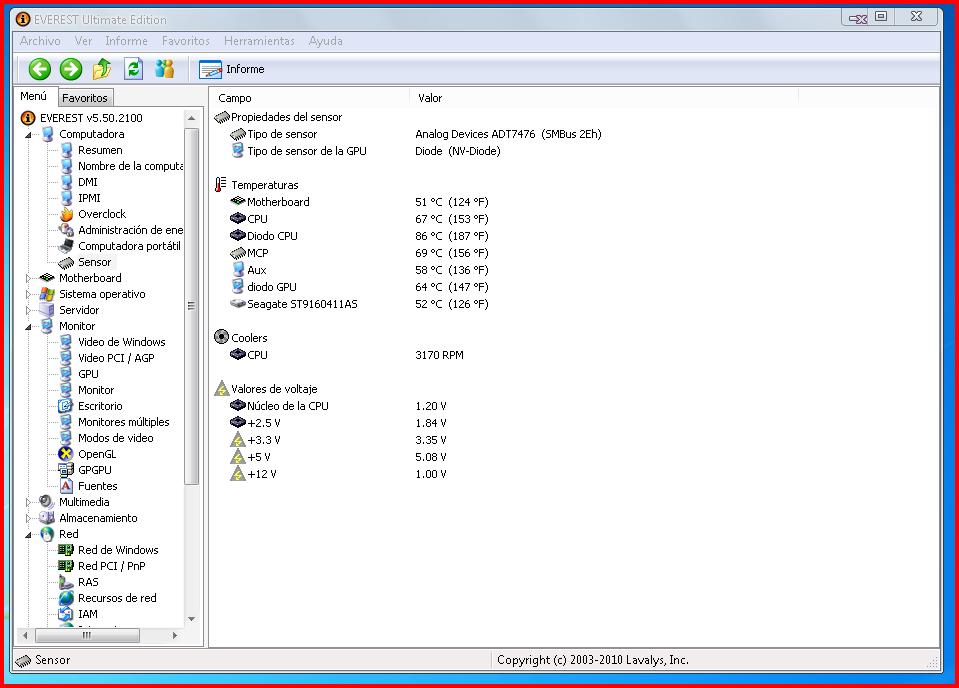Expand the Multimedia tree node
This screenshot has height=688, width=959.
28,502
